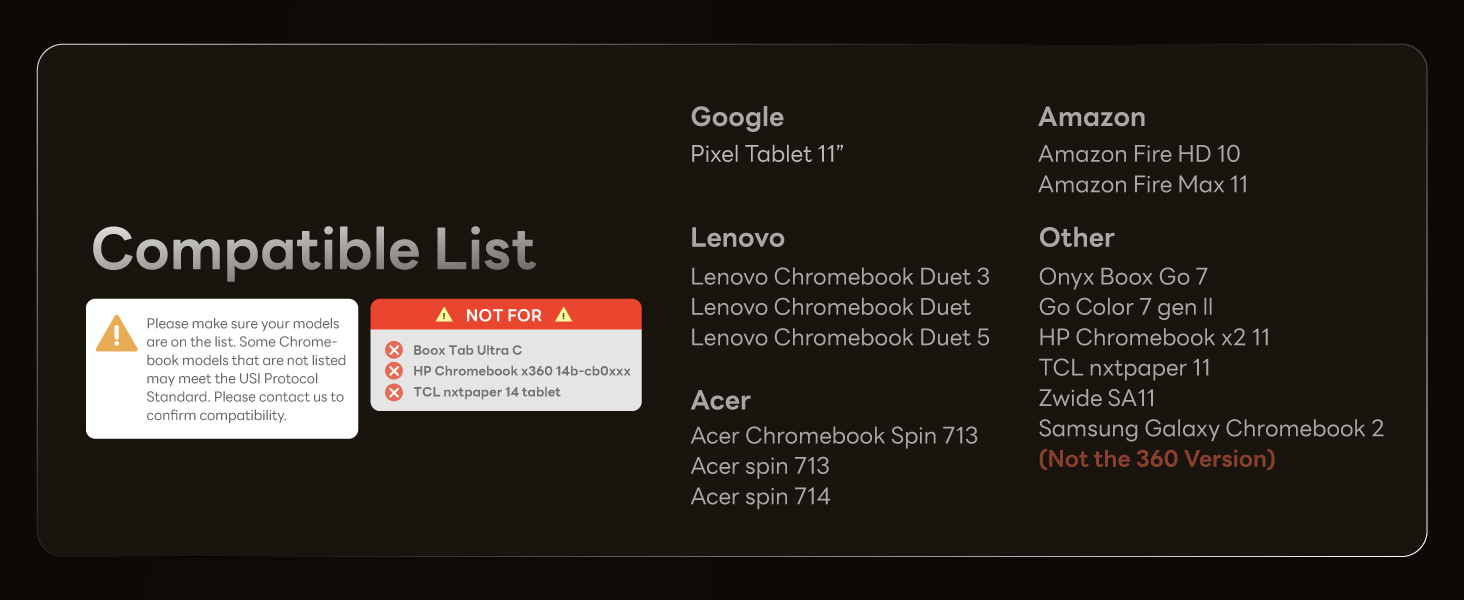Click the red "Not the 360 Version" note

coord(1157,459)
